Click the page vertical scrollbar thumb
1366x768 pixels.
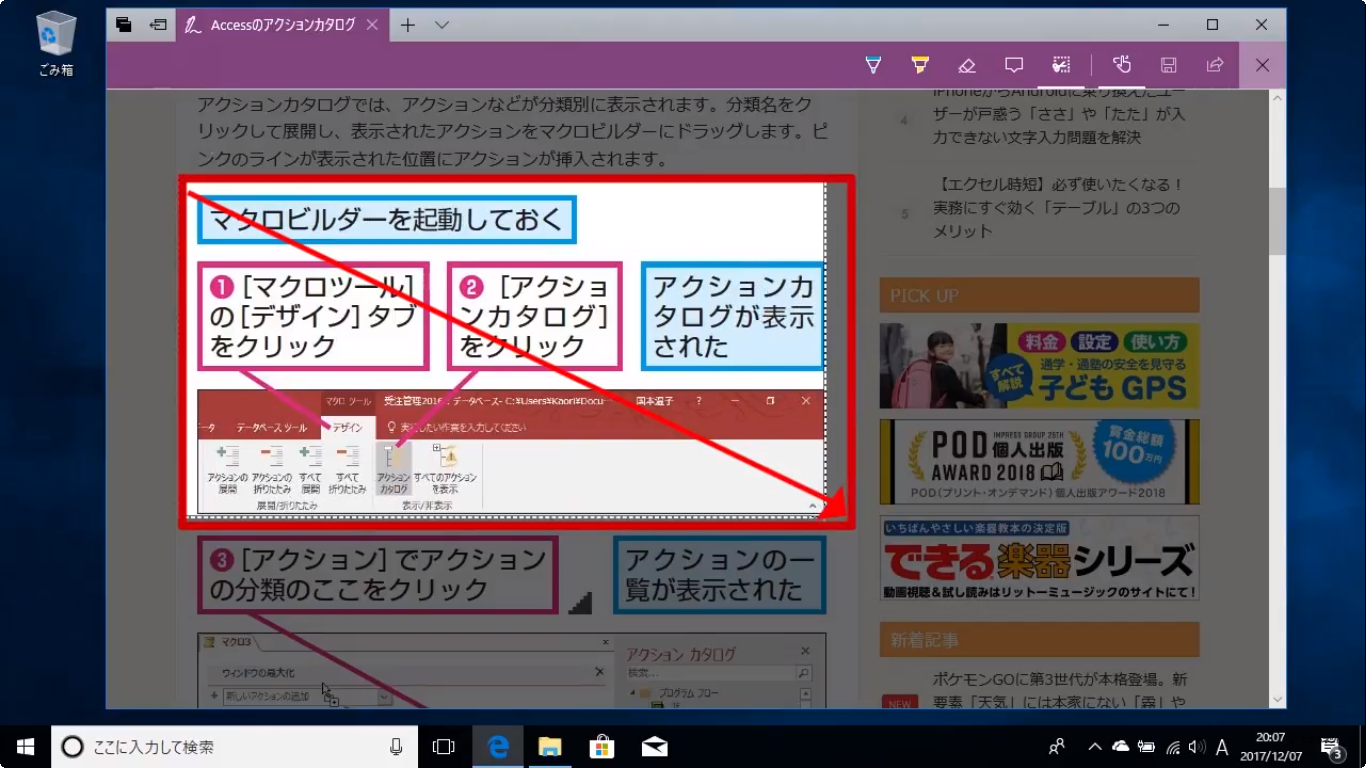click(1277, 221)
